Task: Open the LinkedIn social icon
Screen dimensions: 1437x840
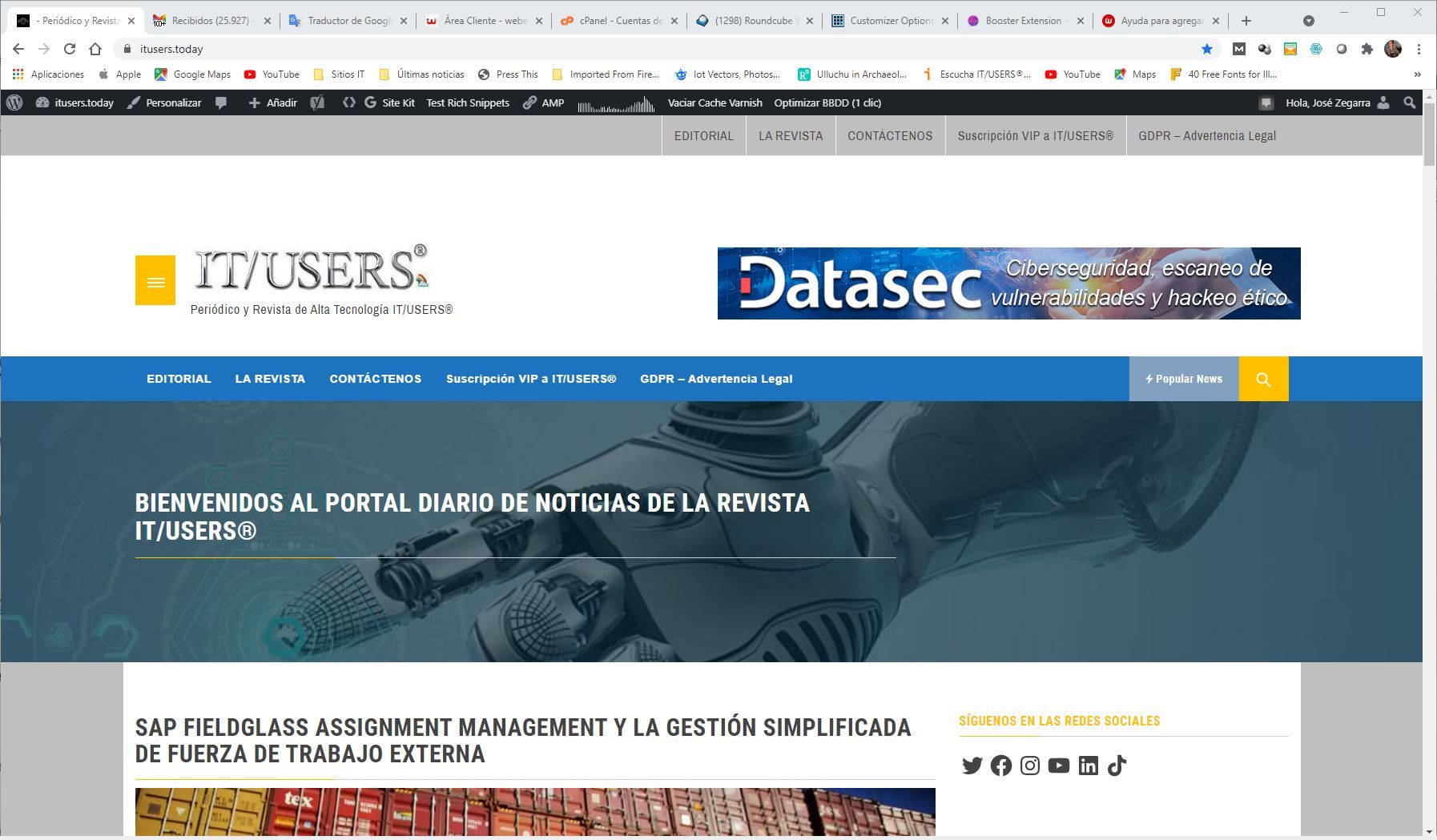Action: [1088, 766]
